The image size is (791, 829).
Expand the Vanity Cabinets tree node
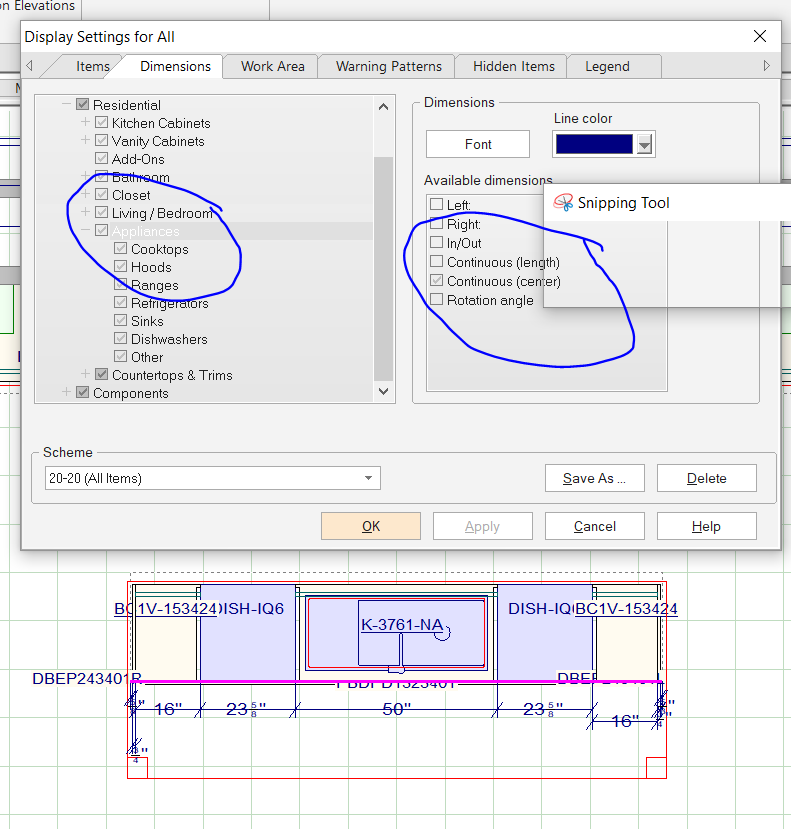85,141
